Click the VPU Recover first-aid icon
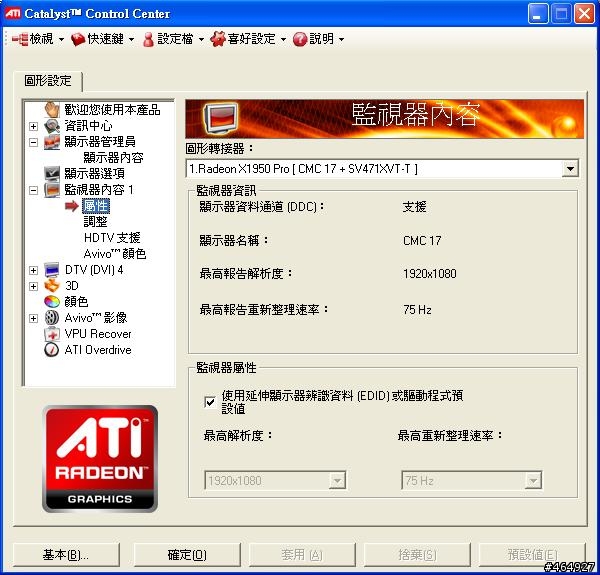The width and height of the screenshot is (600, 575). (52, 334)
